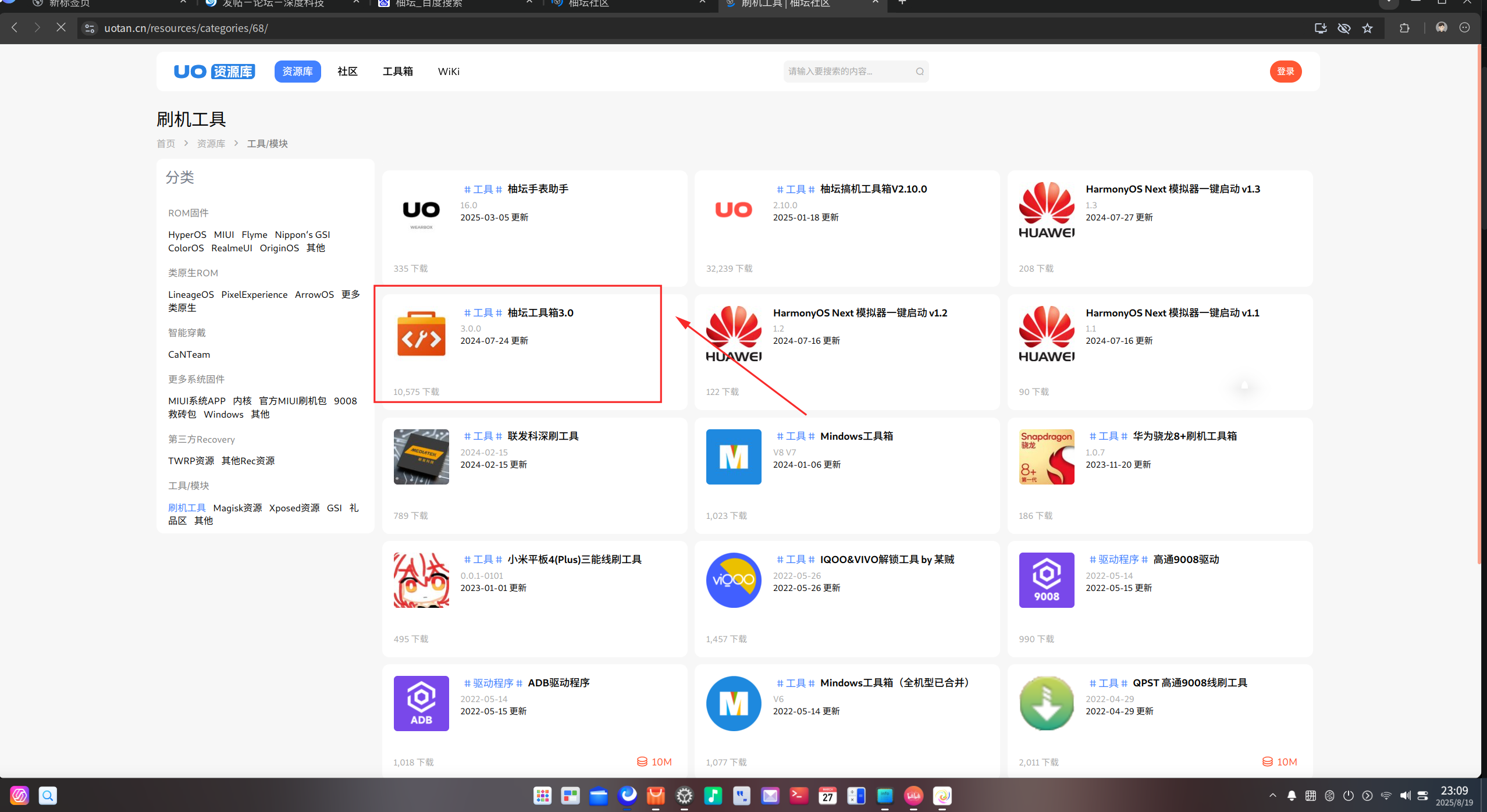The image size is (1487, 812).
Task: Click the green download arrow QPST icon
Action: tap(1047, 704)
